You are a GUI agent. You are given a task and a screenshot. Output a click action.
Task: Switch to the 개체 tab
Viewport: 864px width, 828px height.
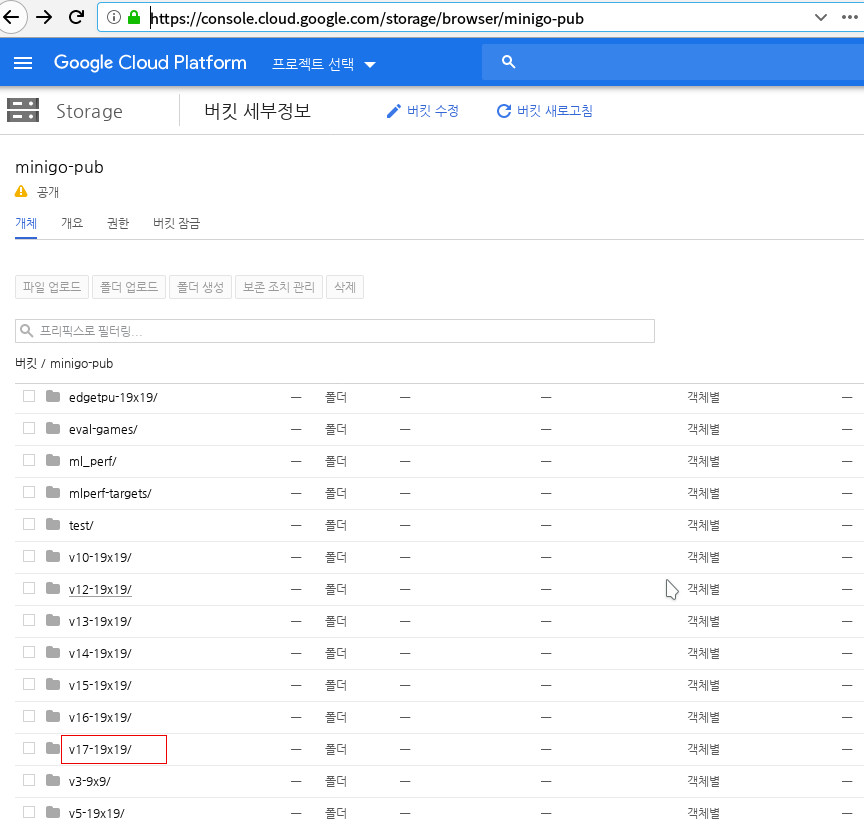[26, 223]
